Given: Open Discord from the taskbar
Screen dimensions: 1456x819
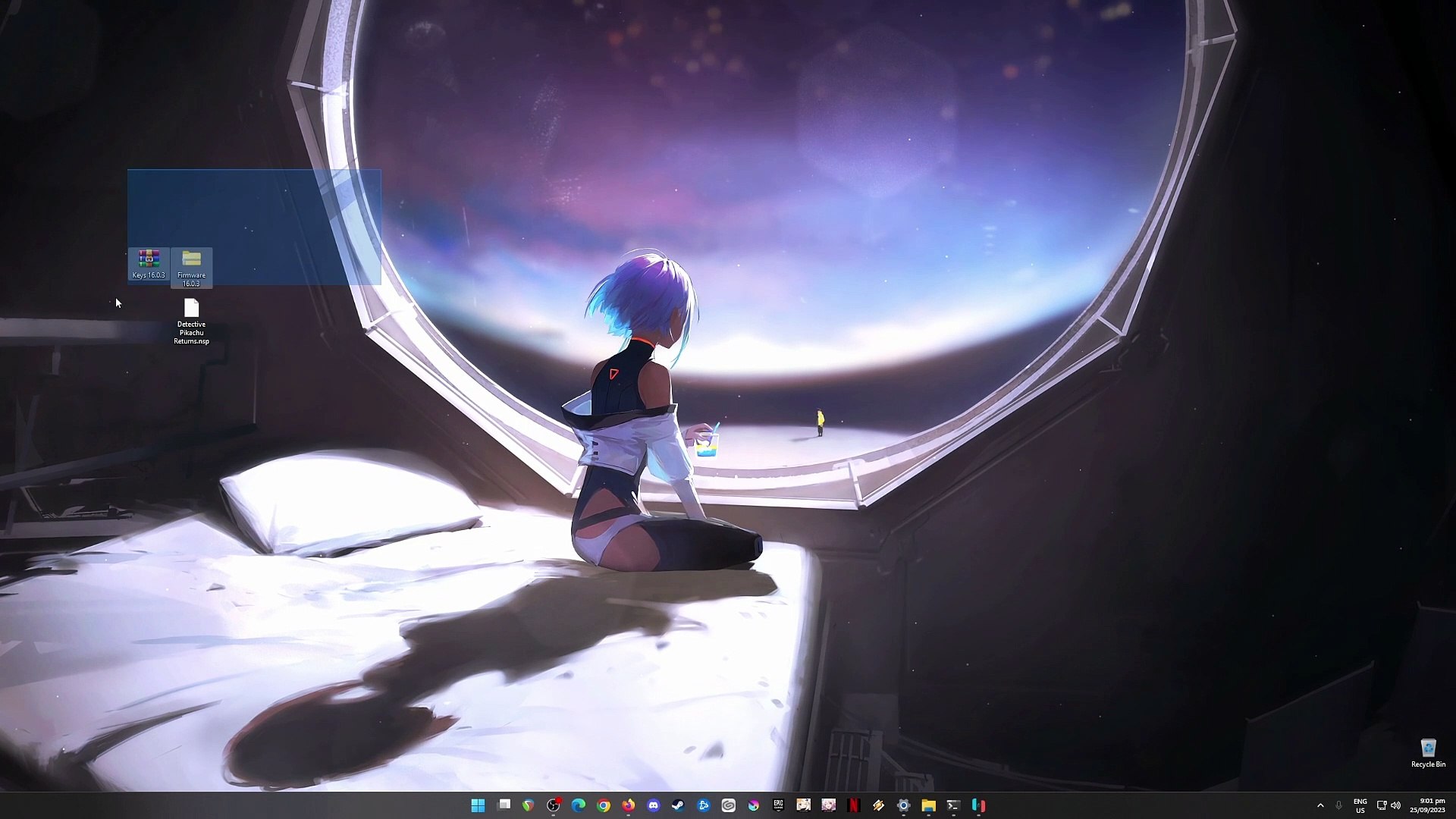Looking at the screenshot, I should tap(654, 805).
